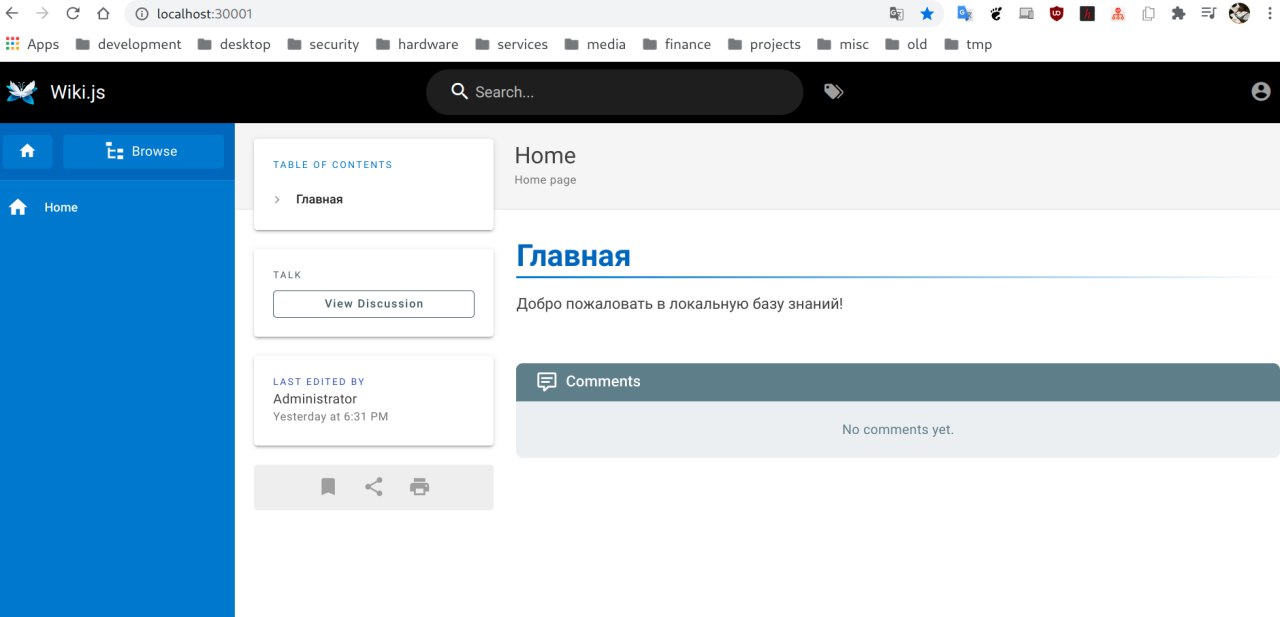Click the browser profile avatar
1280x617 pixels.
[1240, 14]
